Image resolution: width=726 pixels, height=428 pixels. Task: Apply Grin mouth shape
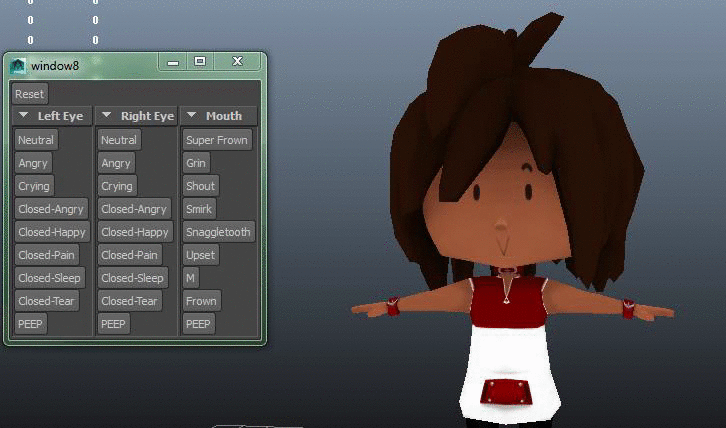[196, 163]
